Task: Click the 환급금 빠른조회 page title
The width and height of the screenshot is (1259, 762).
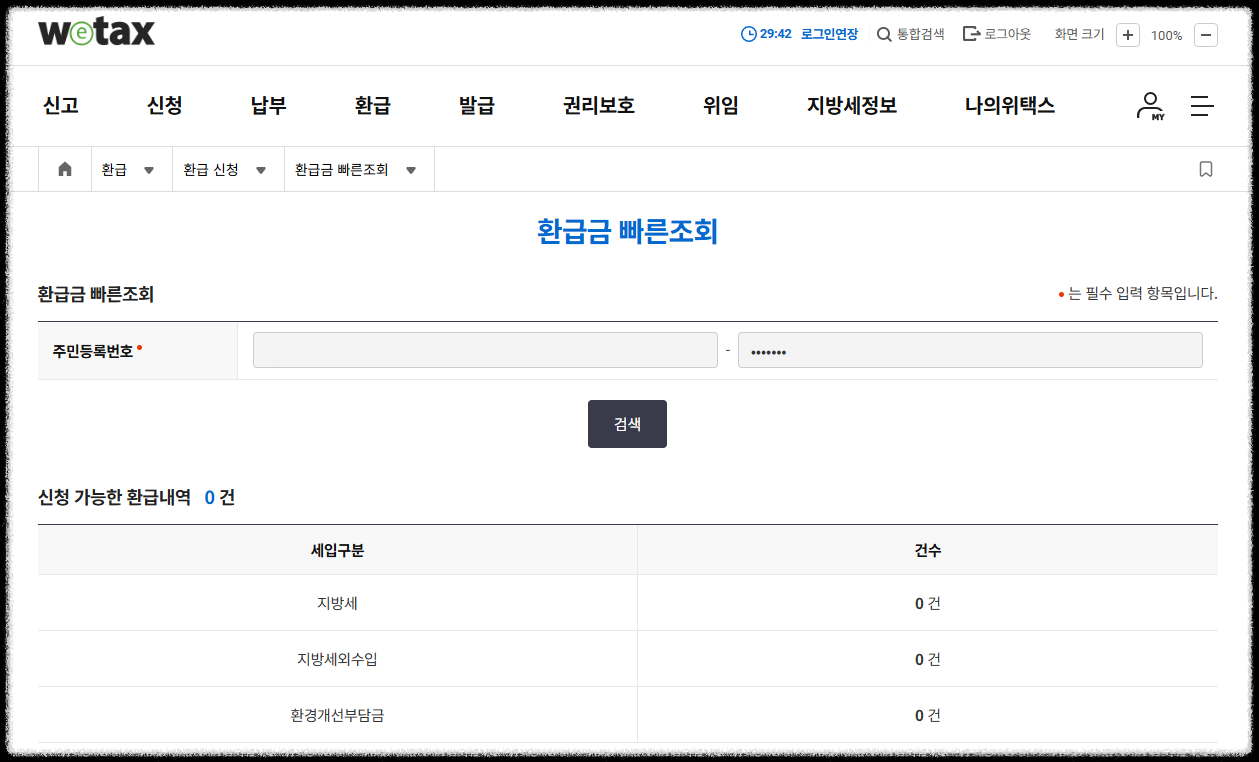Action: 628,232
